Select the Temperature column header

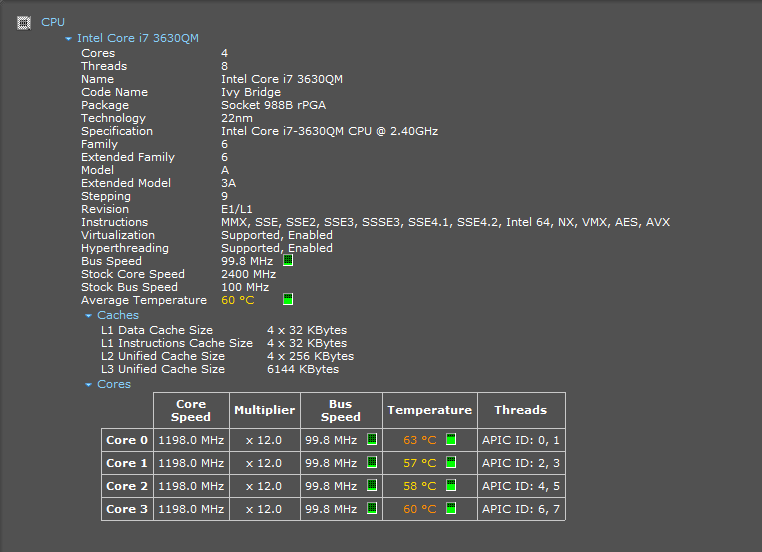[x=429, y=410]
